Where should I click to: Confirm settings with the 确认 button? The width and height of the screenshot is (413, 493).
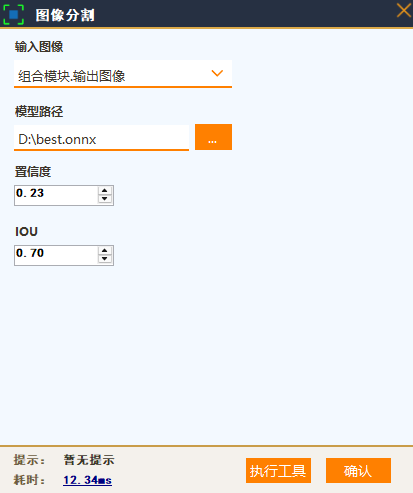click(358, 470)
